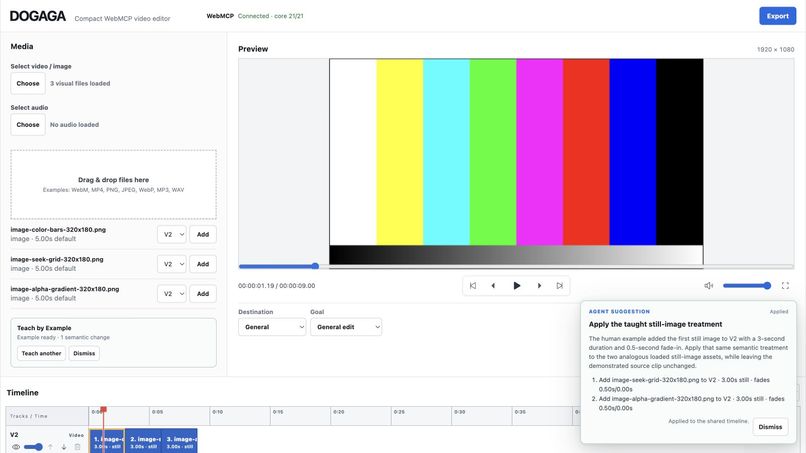Click the red playhead marker on the timeline
Image resolution: width=806 pixels, height=453 pixels.
[103, 410]
